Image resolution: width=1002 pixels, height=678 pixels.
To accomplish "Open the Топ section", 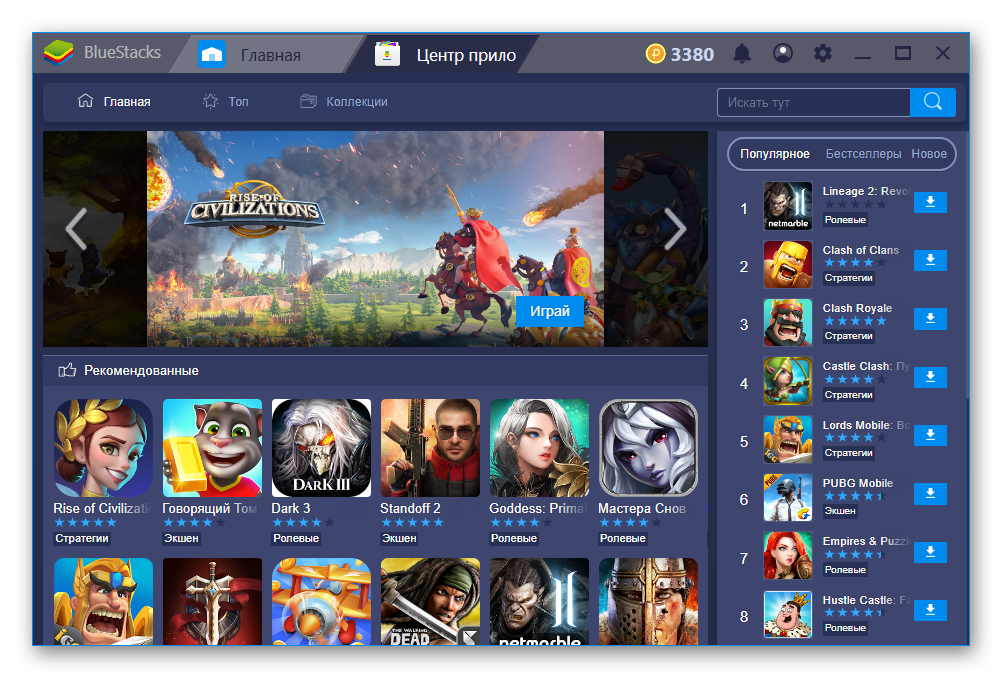I will (226, 102).
